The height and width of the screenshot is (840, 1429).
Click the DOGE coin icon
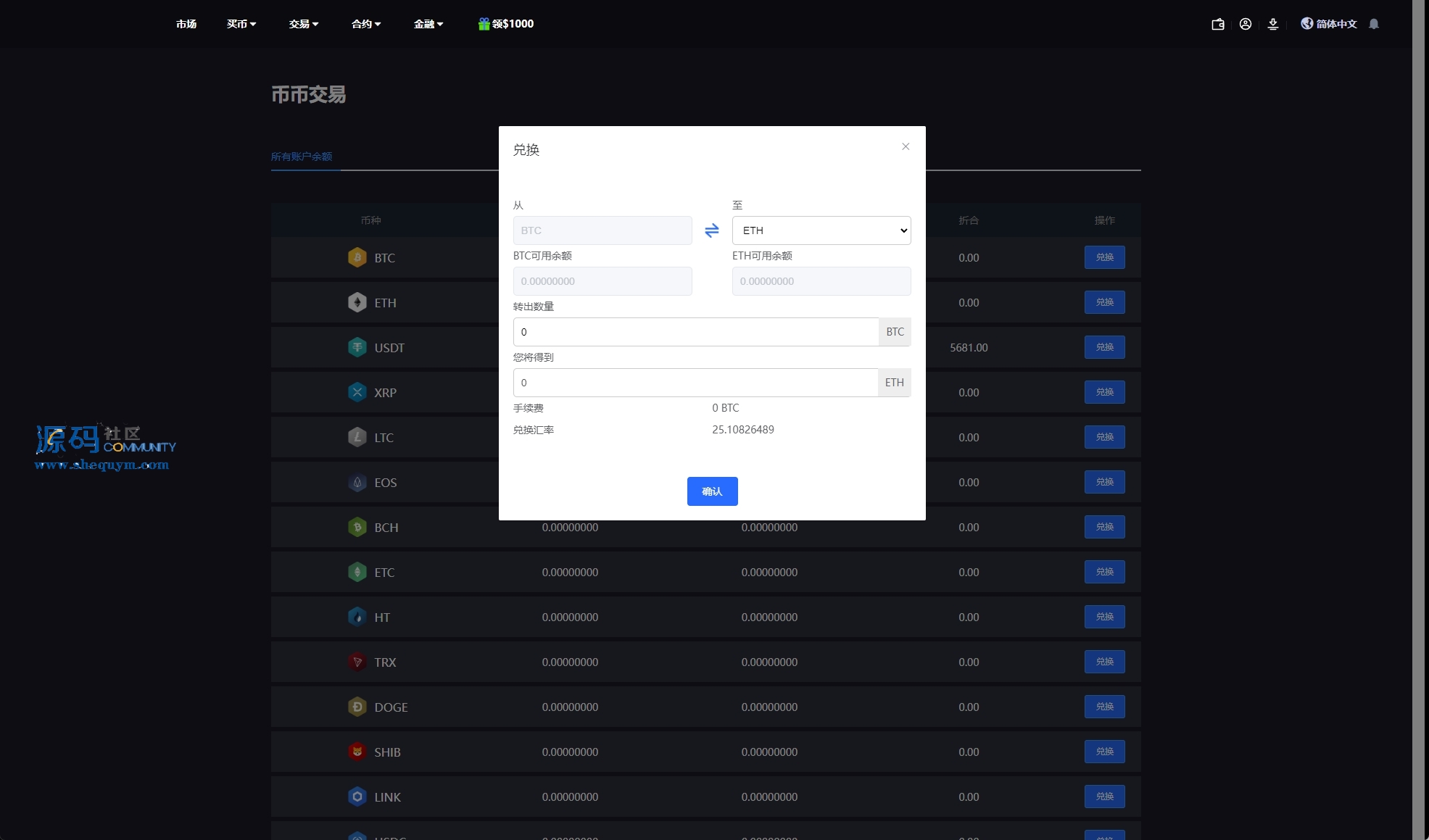coord(357,707)
